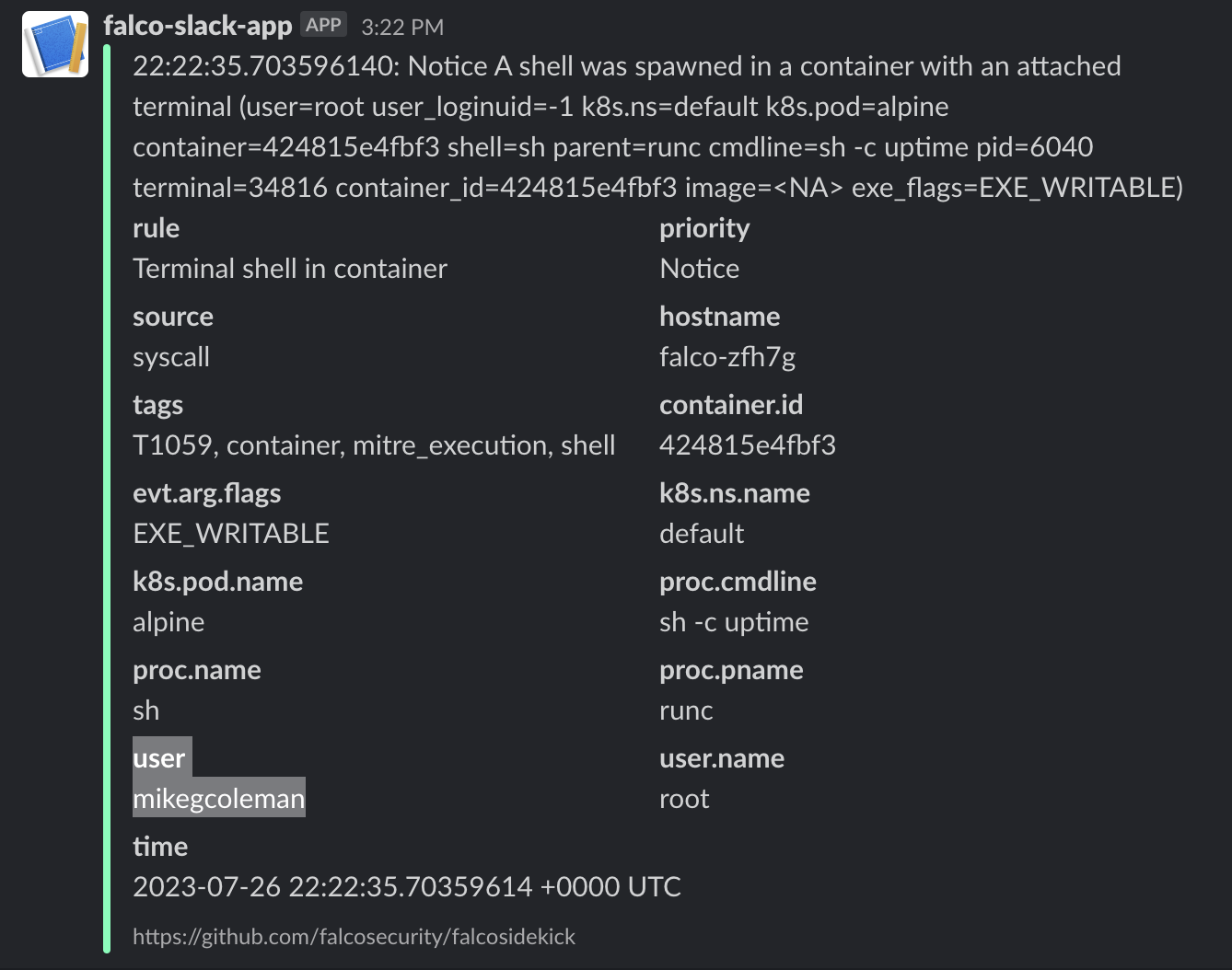This screenshot has width=1232, height=970.
Task: Click the proc.pname value runc
Action: (x=685, y=710)
